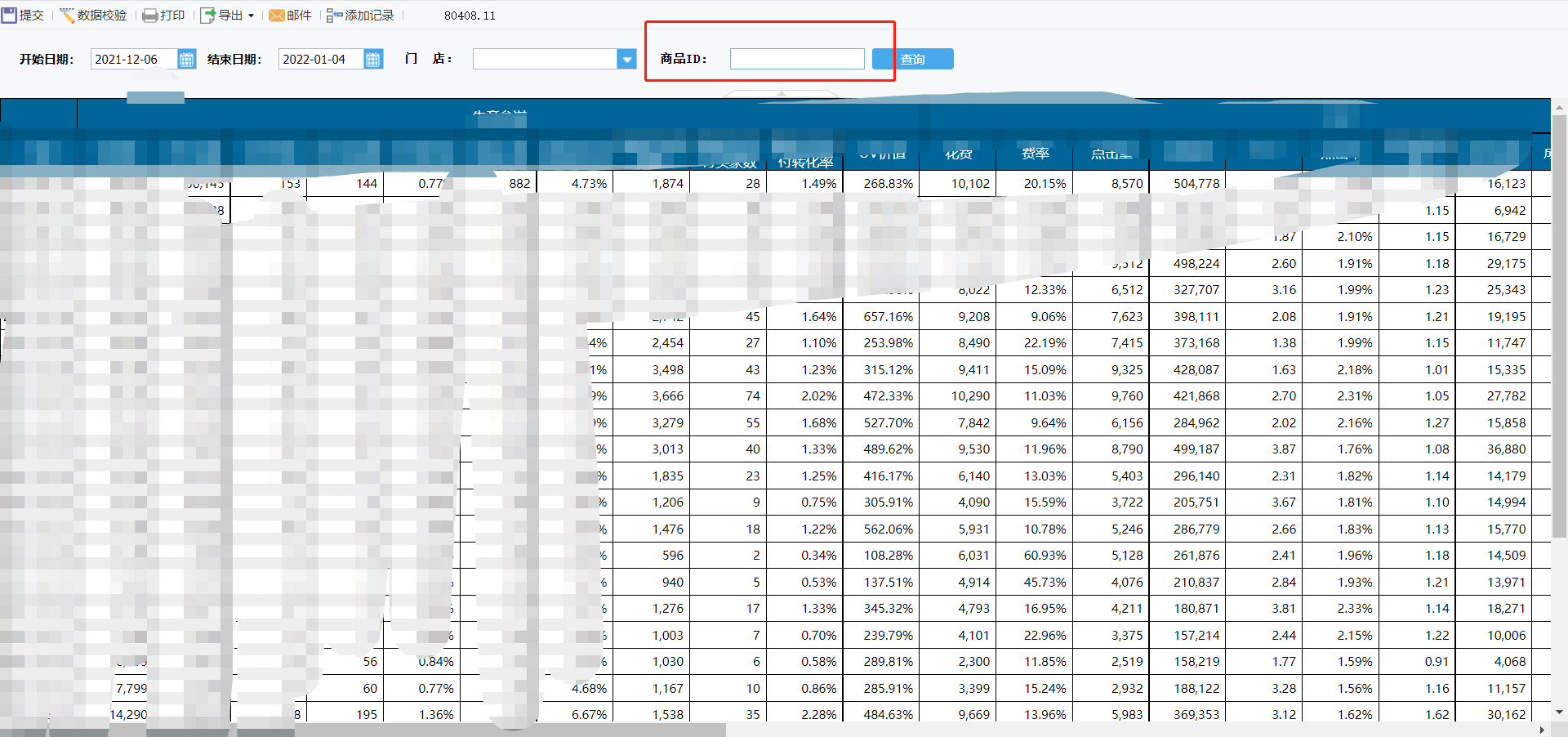Click the cell value 158,219

pyautogui.click(x=1196, y=662)
